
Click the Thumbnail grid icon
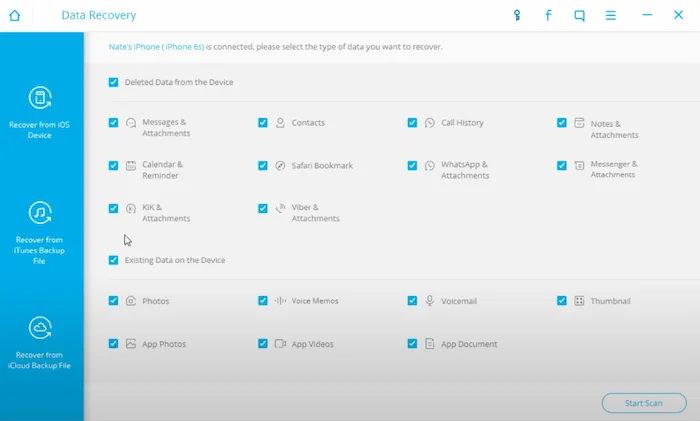(x=579, y=301)
